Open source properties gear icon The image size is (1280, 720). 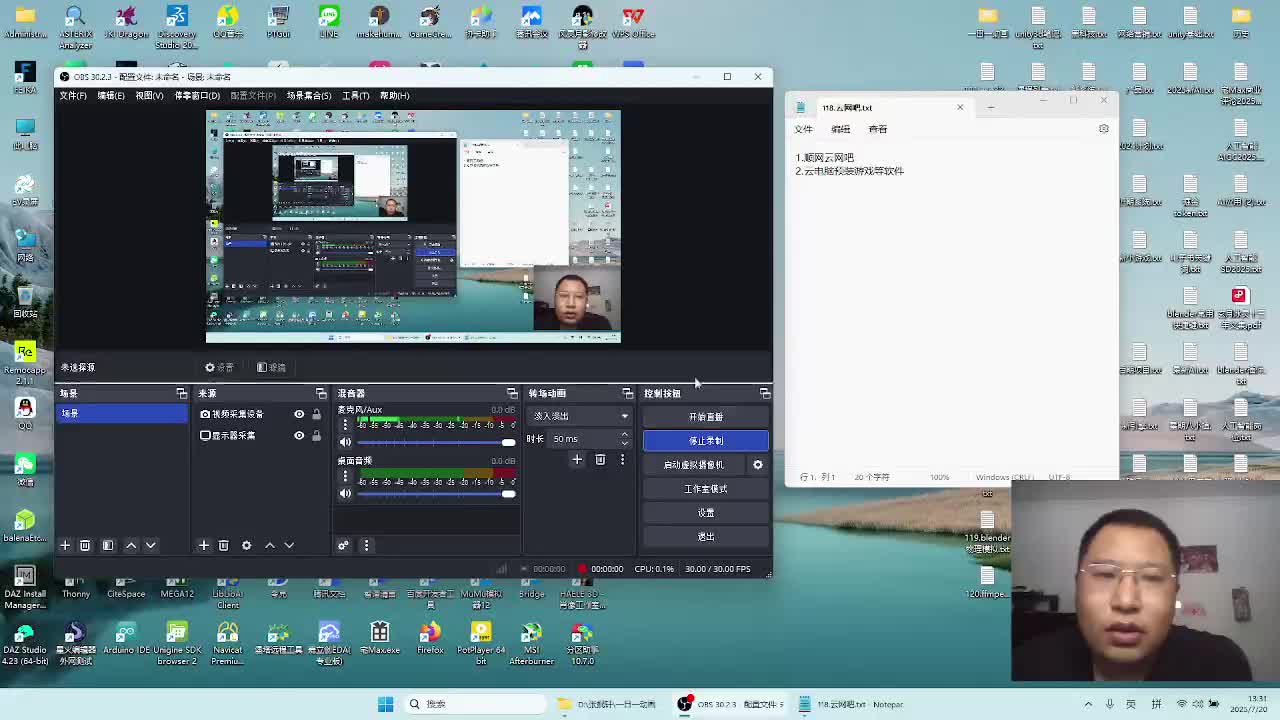pos(246,545)
